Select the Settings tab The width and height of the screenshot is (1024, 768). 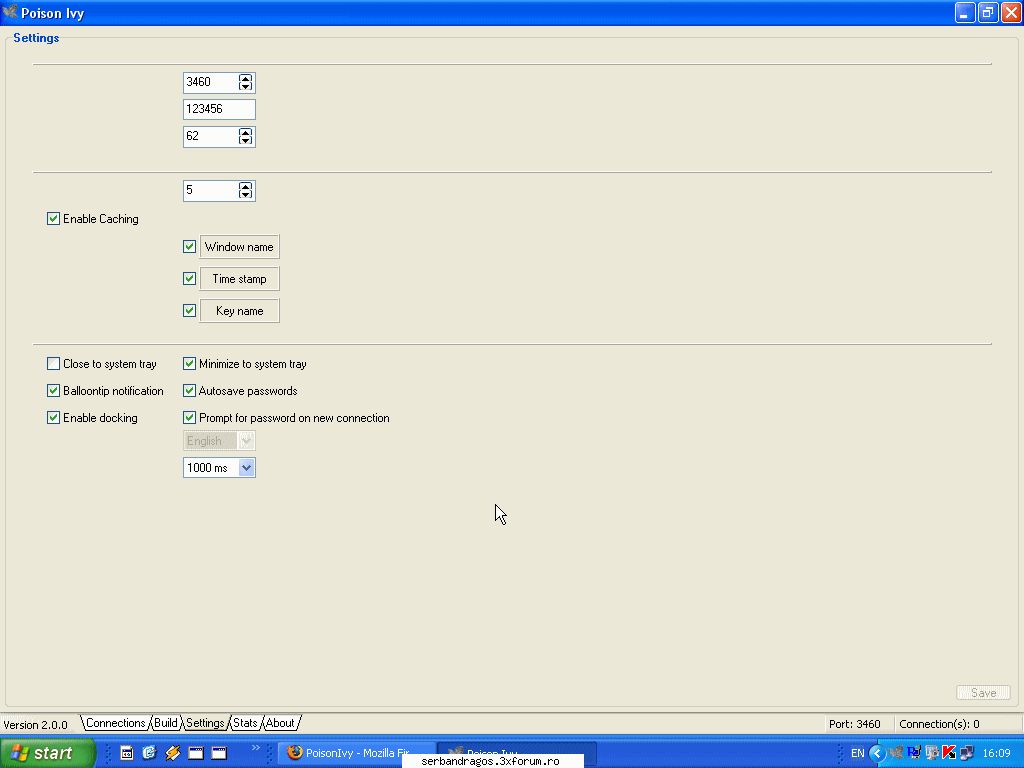[205, 723]
